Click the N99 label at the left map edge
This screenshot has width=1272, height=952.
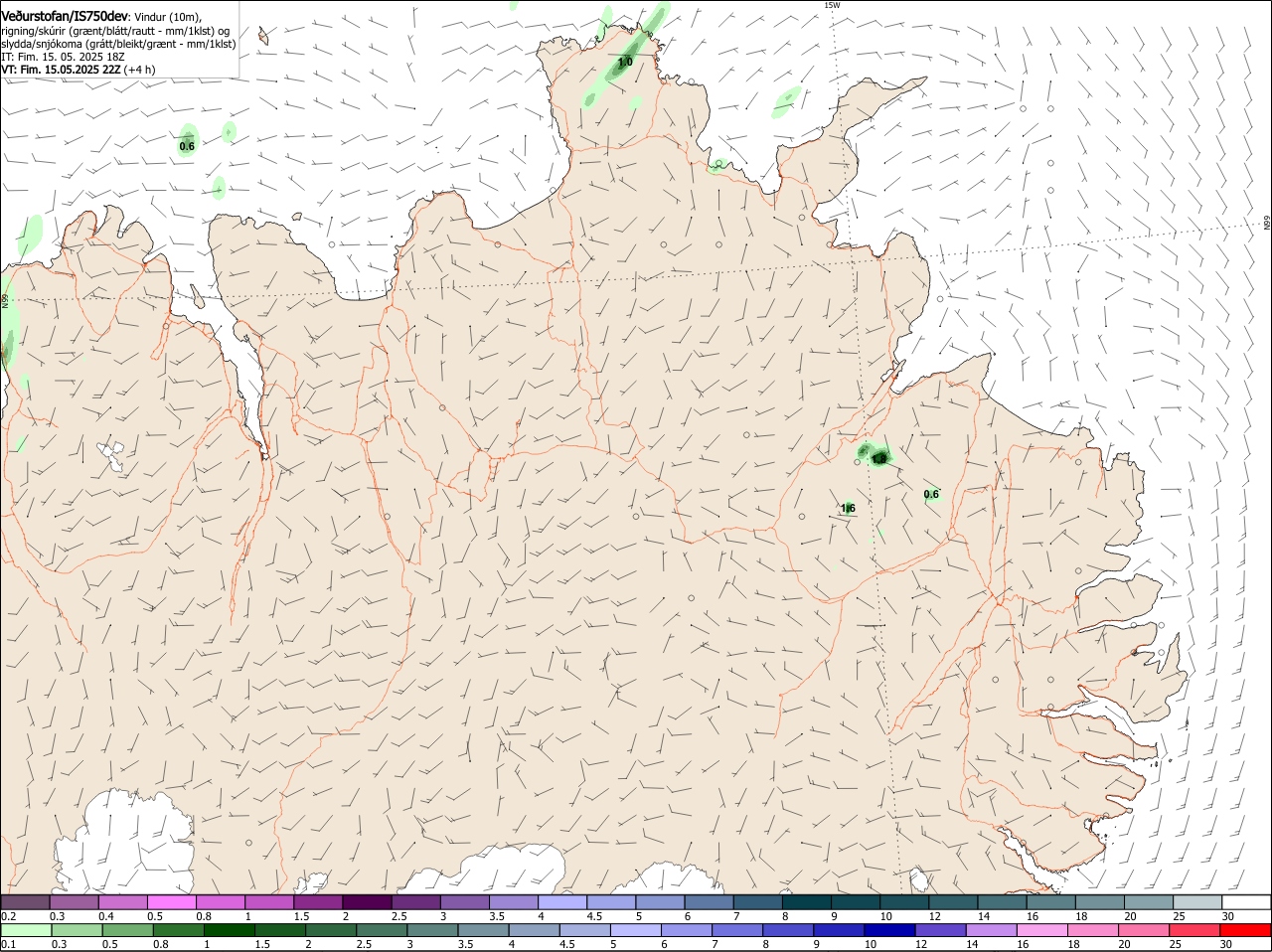coord(5,300)
